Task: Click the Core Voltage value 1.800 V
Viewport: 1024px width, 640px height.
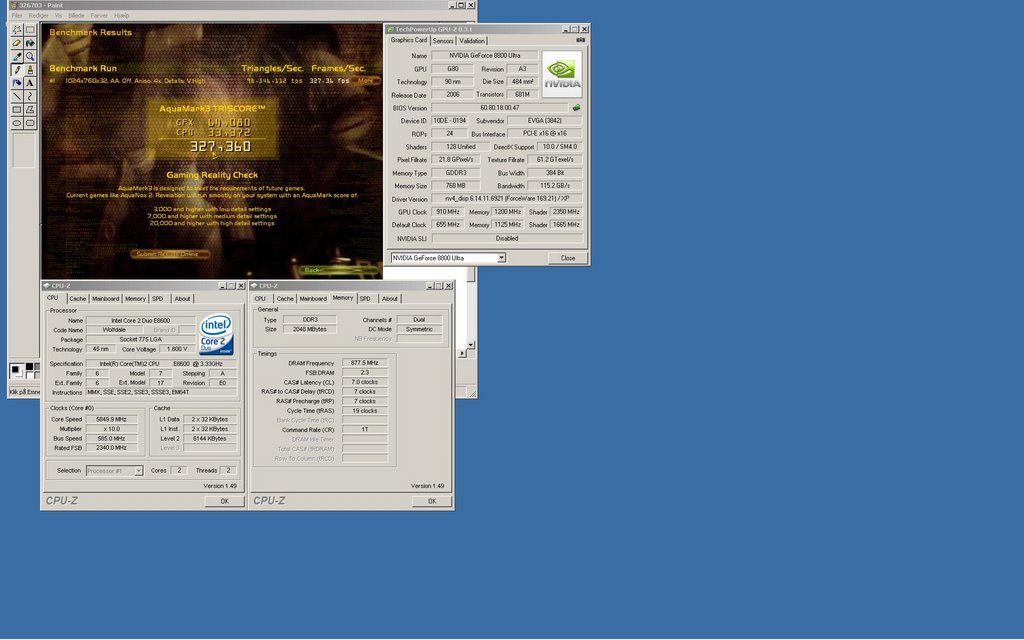Action: coord(177,349)
